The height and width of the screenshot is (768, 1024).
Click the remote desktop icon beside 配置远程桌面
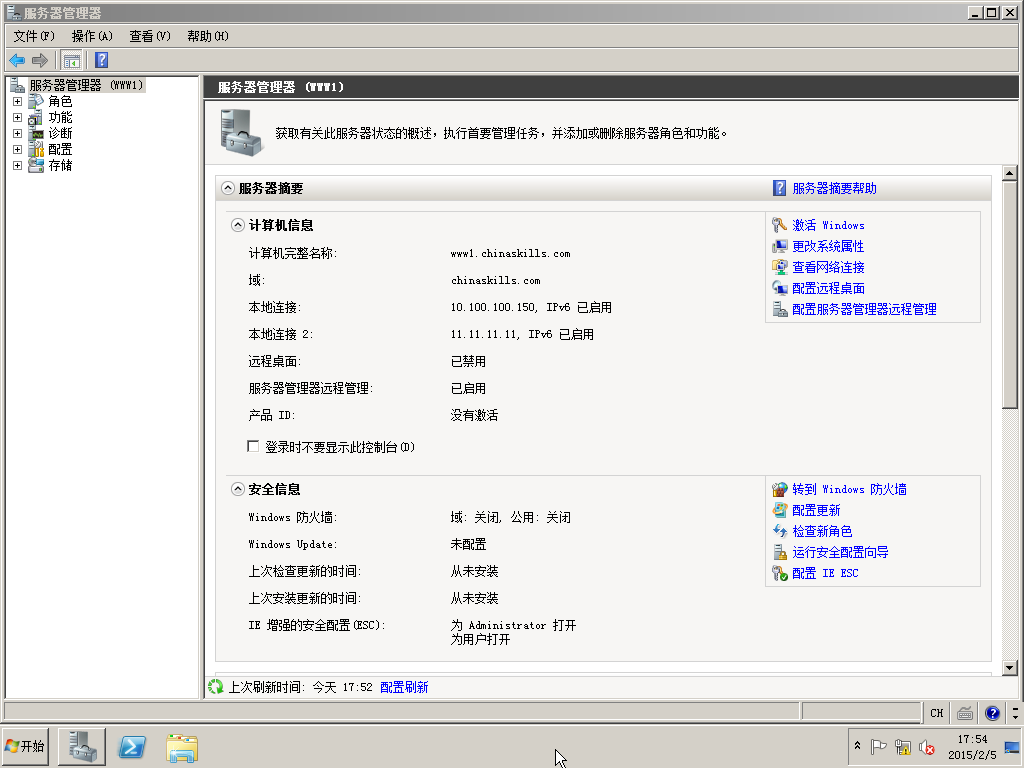pos(779,288)
